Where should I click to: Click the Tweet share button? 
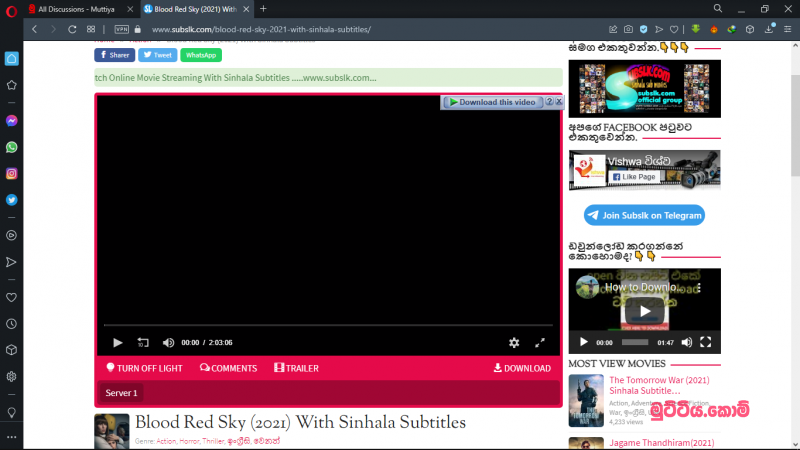[x=158, y=55]
